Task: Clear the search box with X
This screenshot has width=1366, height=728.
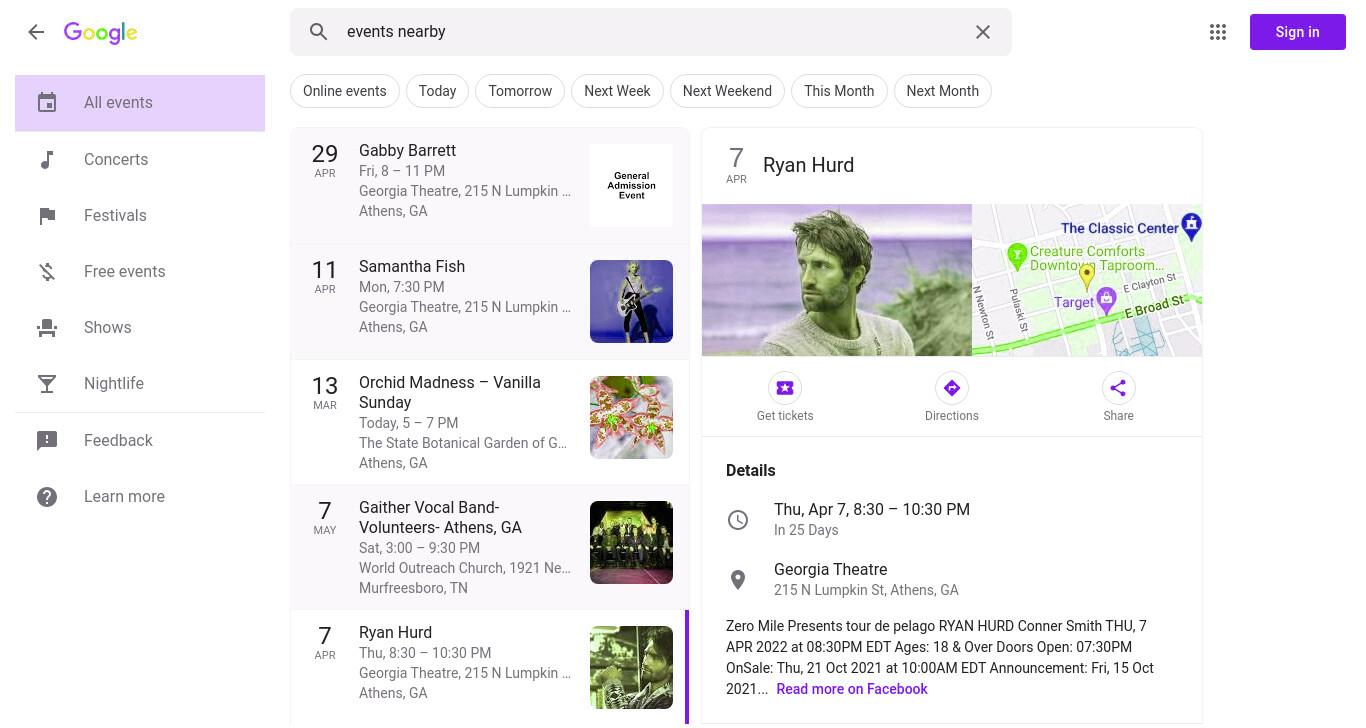Action: [983, 32]
